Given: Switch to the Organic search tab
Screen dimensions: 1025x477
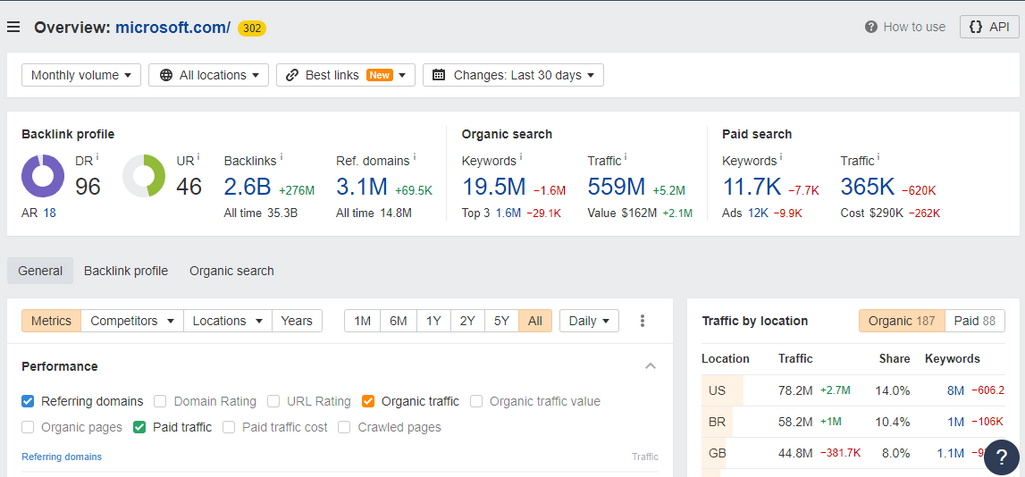Looking at the screenshot, I should pos(231,271).
